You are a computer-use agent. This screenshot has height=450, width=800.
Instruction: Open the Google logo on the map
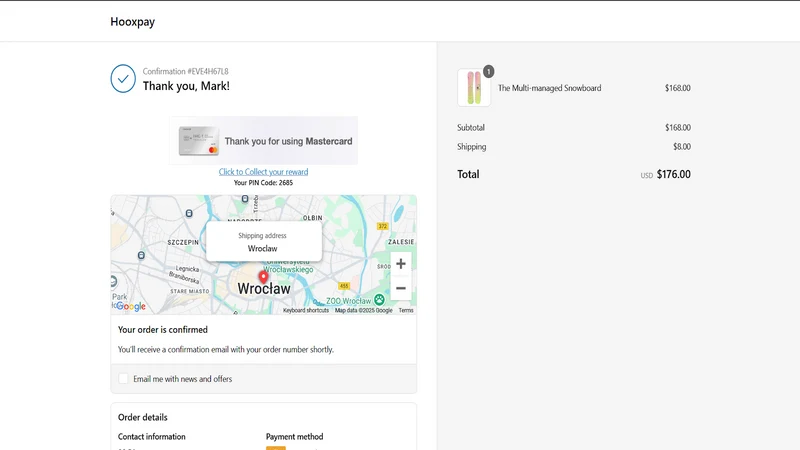tap(131, 306)
